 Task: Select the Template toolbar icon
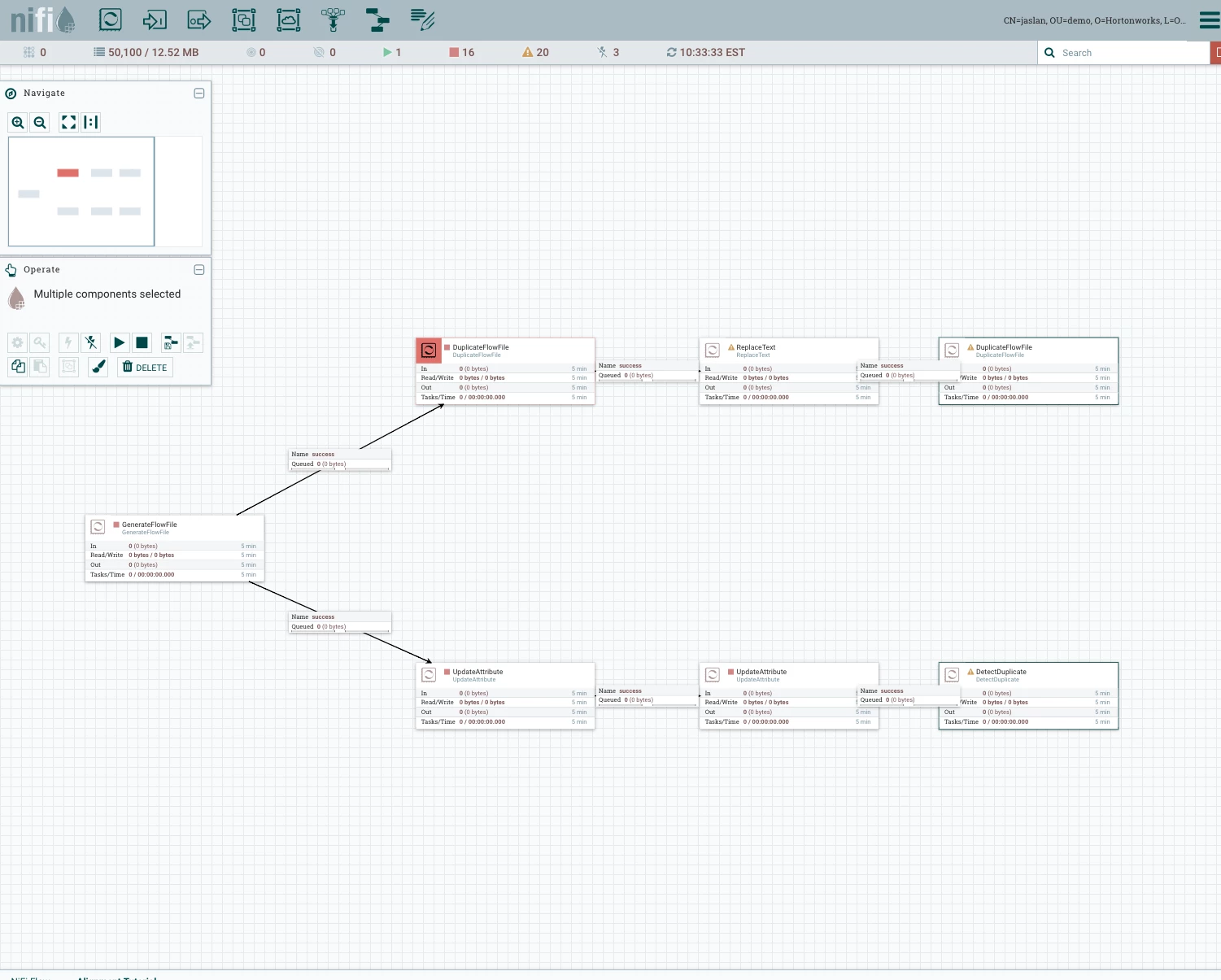click(377, 20)
